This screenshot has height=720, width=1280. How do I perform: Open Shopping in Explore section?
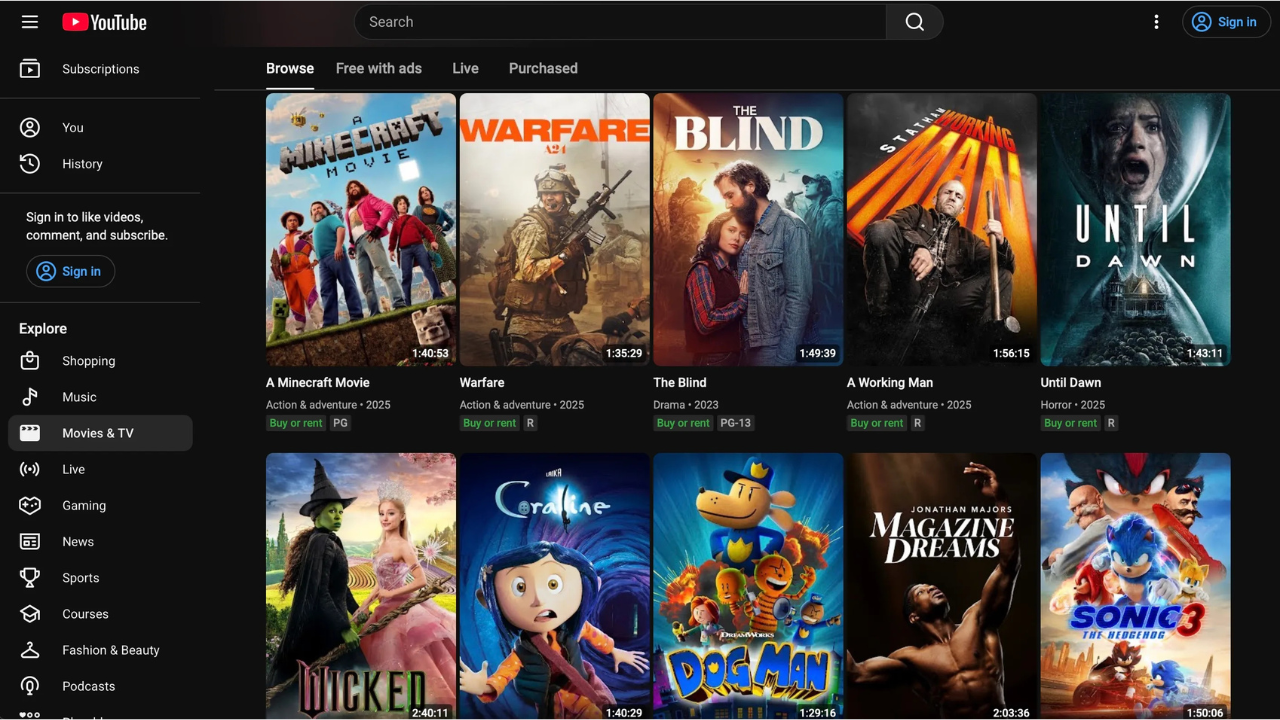[100, 361]
